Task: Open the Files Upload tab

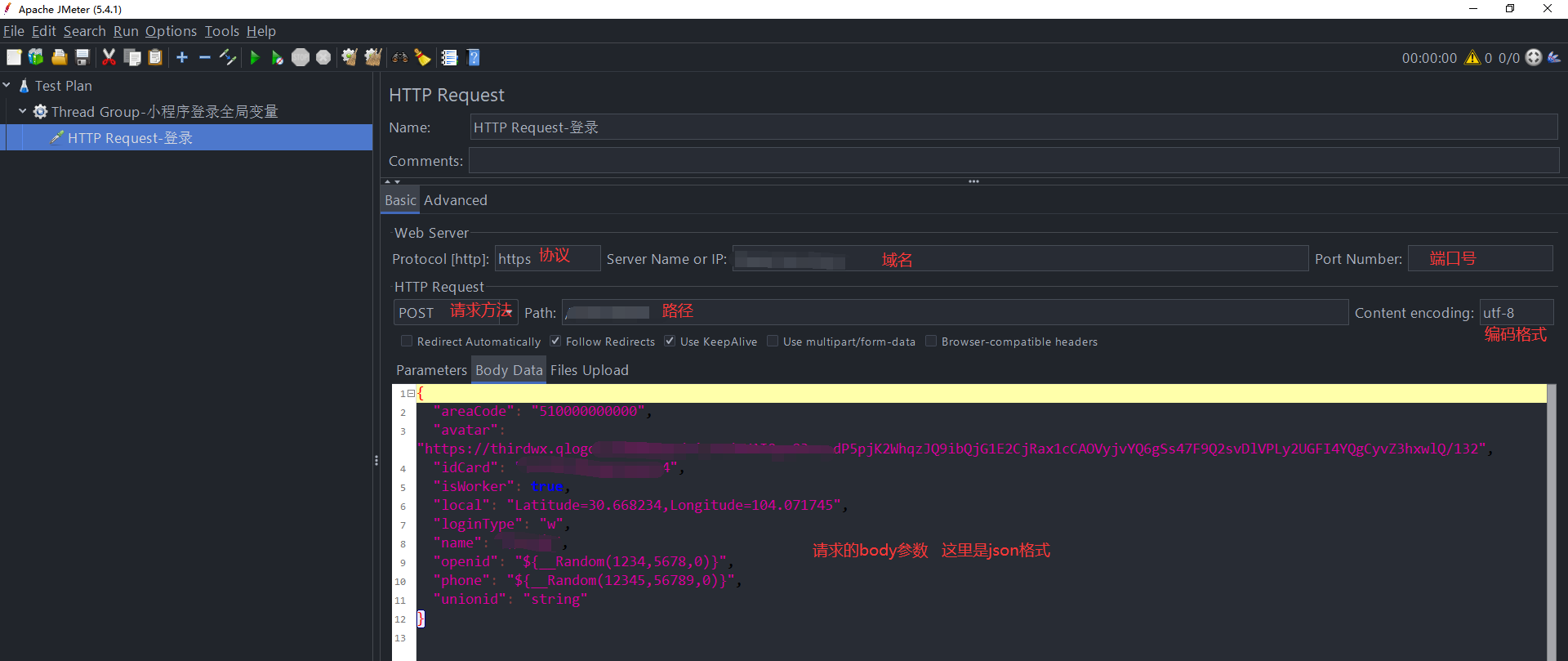Action: (x=590, y=370)
